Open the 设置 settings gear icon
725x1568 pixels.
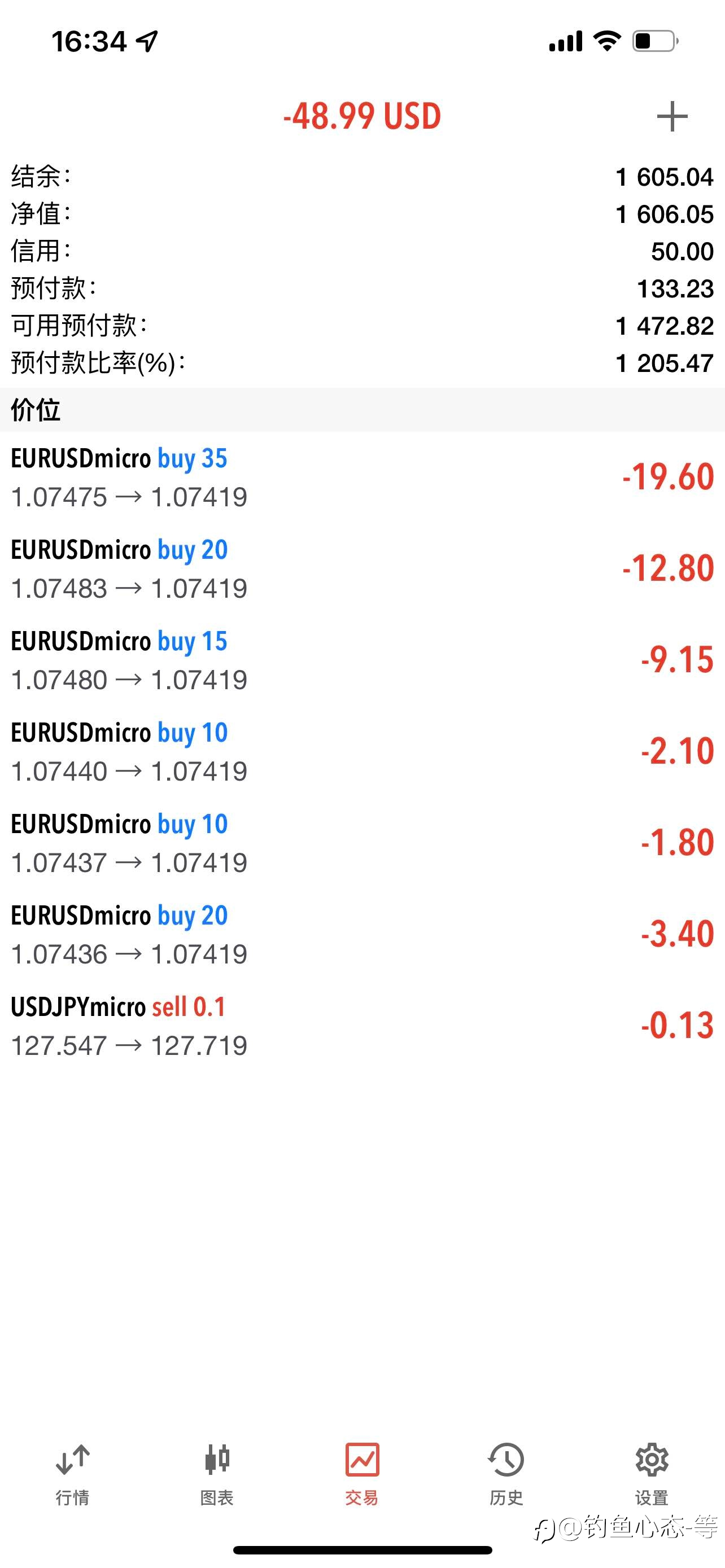pyautogui.click(x=652, y=1459)
